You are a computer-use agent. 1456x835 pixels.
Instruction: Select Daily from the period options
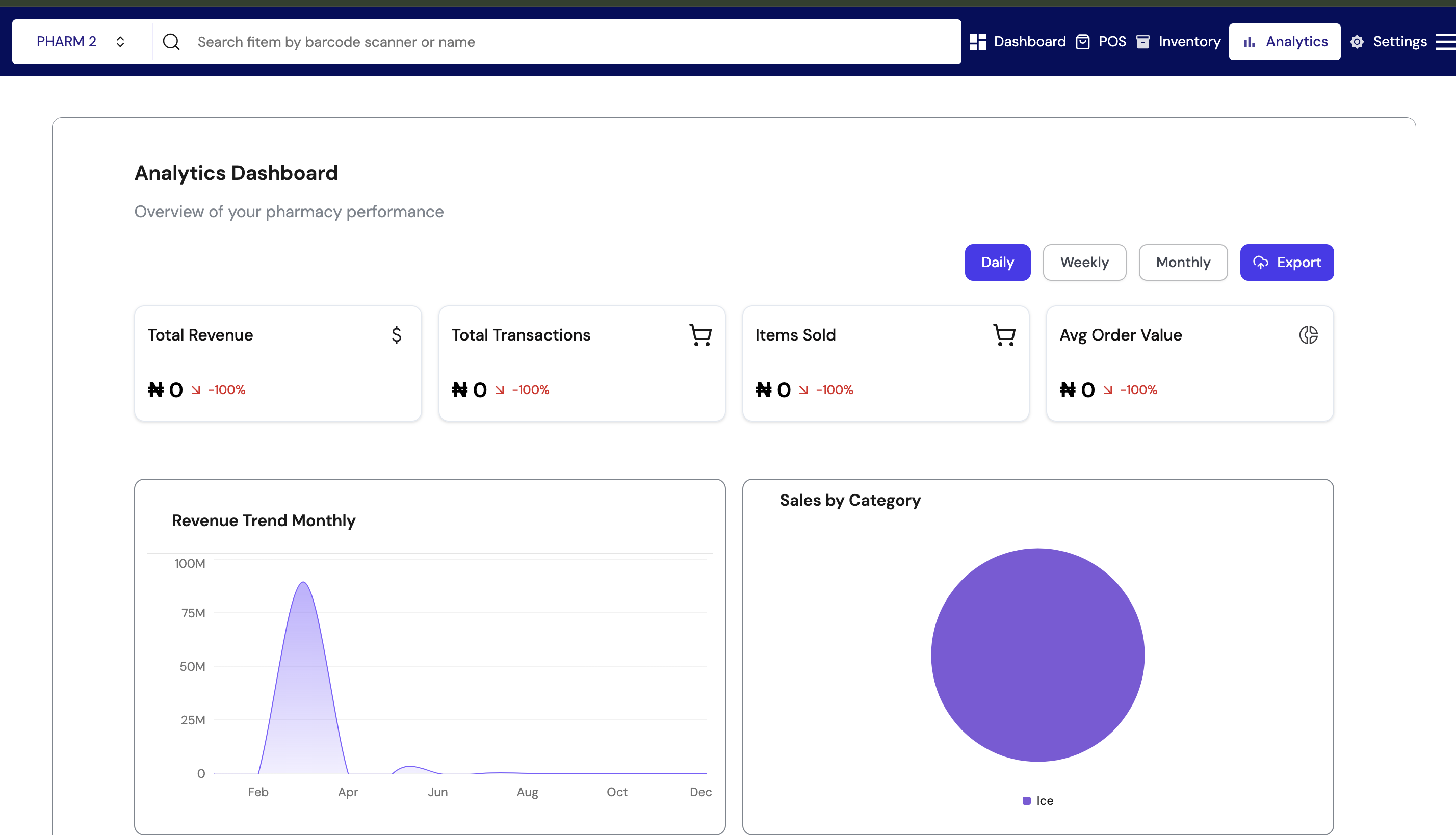(997, 262)
